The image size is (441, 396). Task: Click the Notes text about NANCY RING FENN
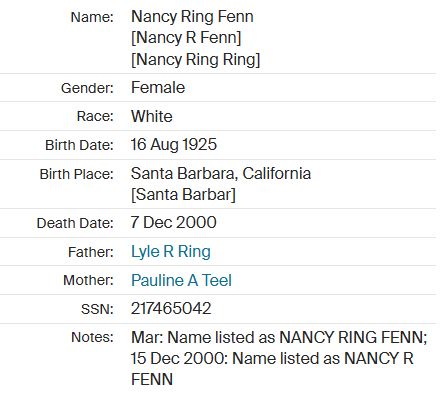click(x=279, y=358)
